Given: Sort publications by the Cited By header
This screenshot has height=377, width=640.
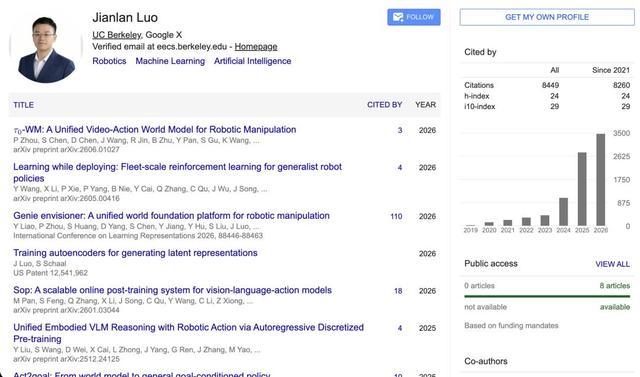Looking at the screenshot, I should [x=384, y=105].
